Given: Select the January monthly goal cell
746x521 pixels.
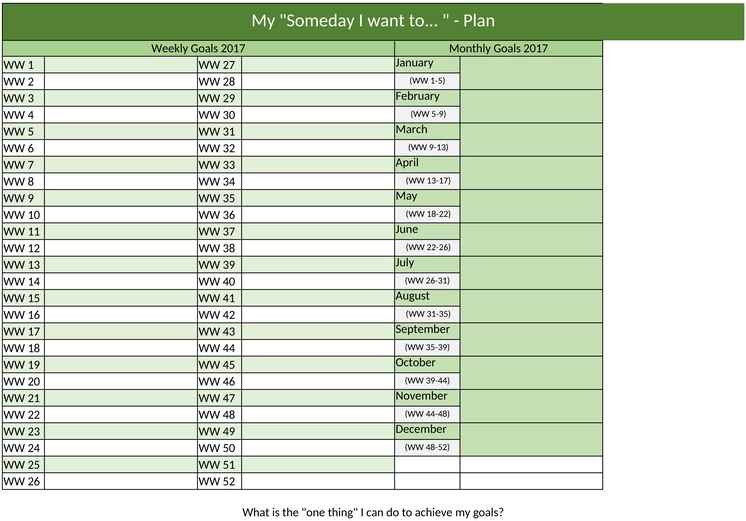Looking at the screenshot, I should pyautogui.click(x=531, y=73).
